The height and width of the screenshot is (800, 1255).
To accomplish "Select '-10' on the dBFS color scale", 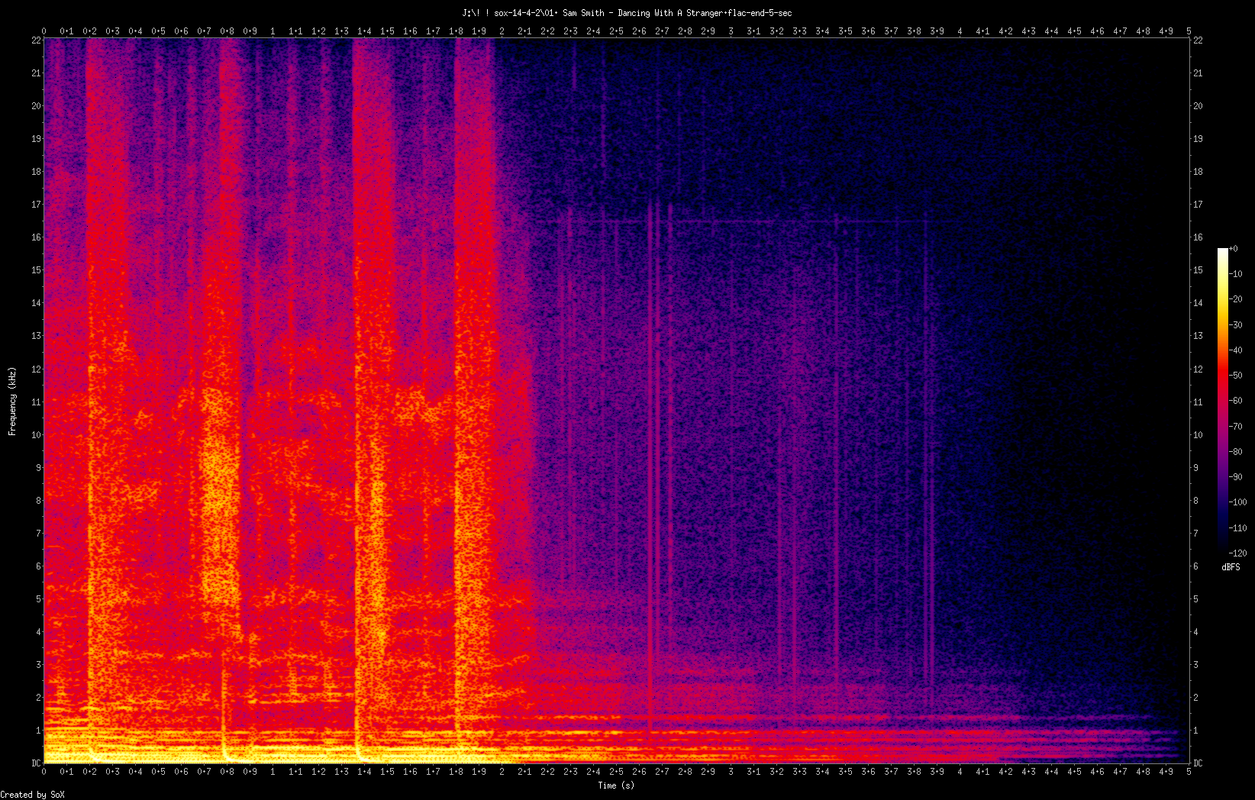I will pos(1236,274).
